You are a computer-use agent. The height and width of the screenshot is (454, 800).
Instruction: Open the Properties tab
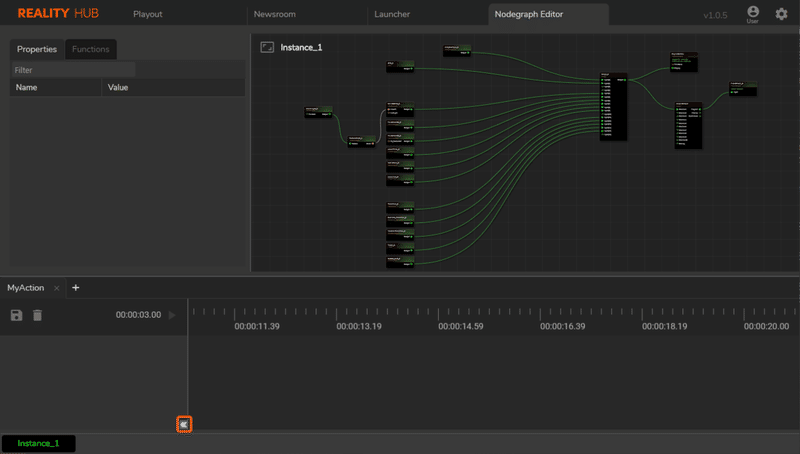point(37,49)
